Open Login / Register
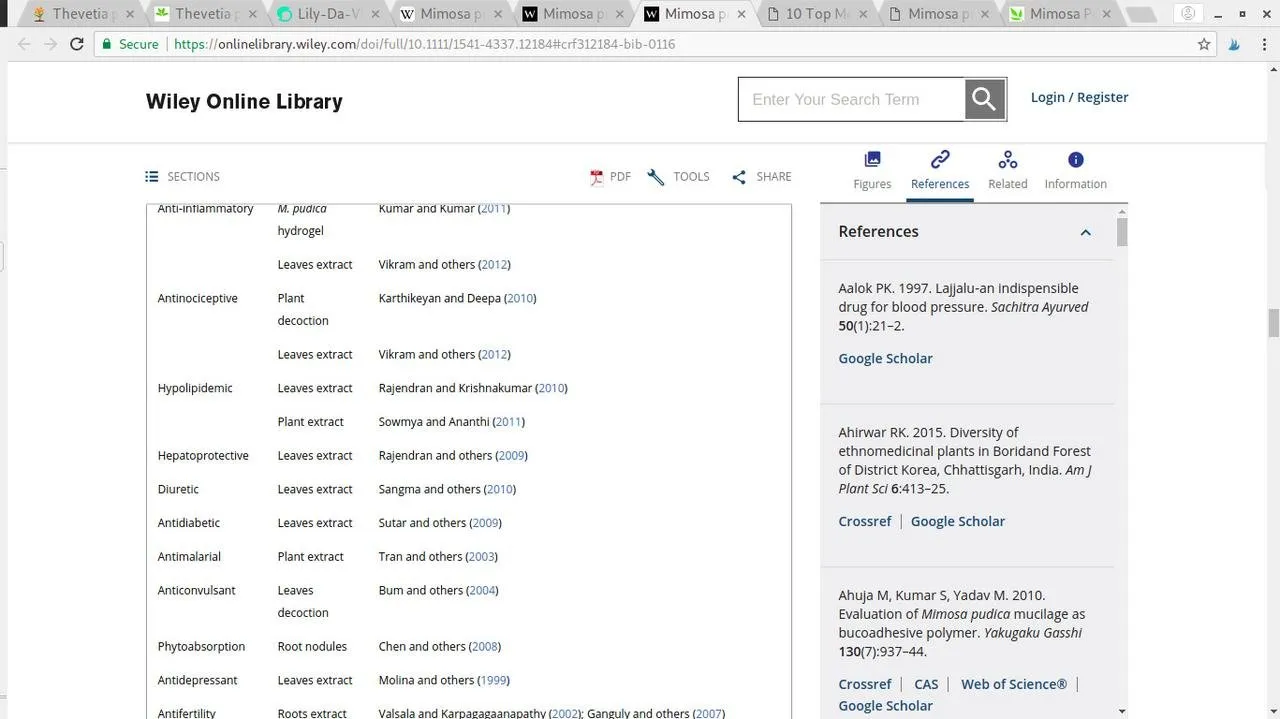The height and width of the screenshot is (719, 1280). (x=1079, y=97)
